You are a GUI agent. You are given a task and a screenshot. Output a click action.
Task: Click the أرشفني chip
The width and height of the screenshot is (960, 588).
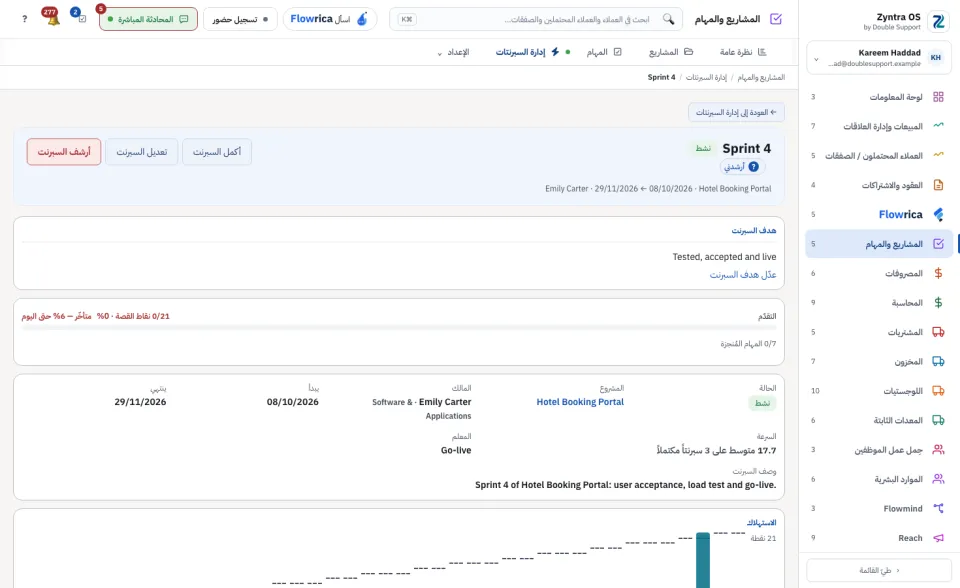coord(743,167)
